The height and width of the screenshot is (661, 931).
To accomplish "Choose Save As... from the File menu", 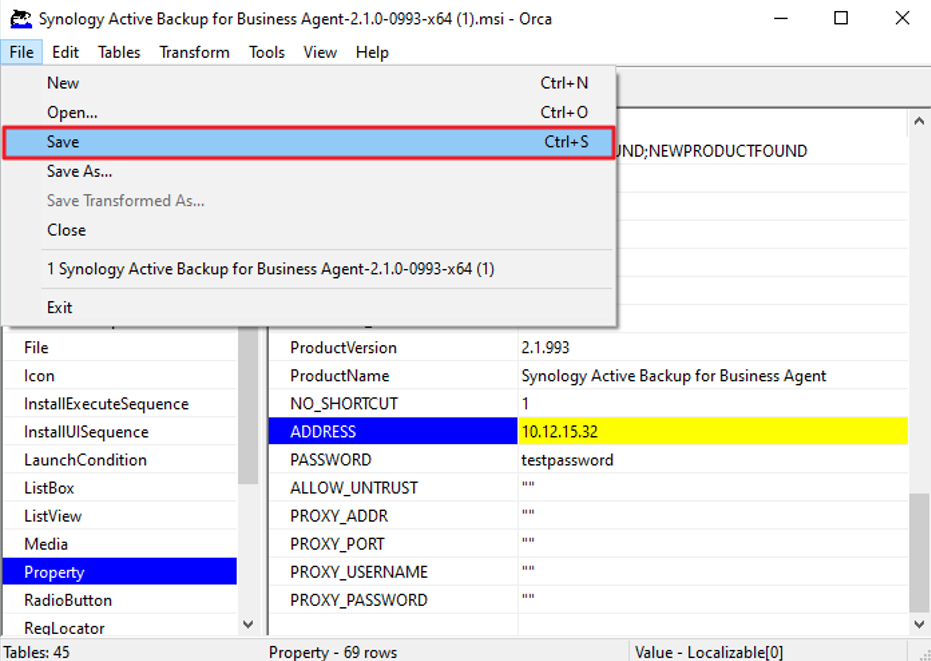I will 308,172.
